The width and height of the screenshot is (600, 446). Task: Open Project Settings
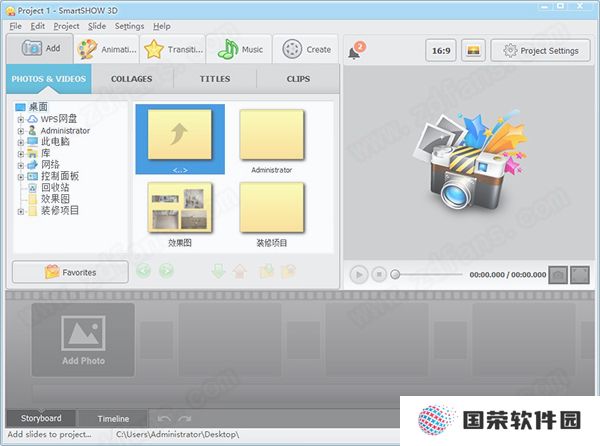click(x=541, y=50)
